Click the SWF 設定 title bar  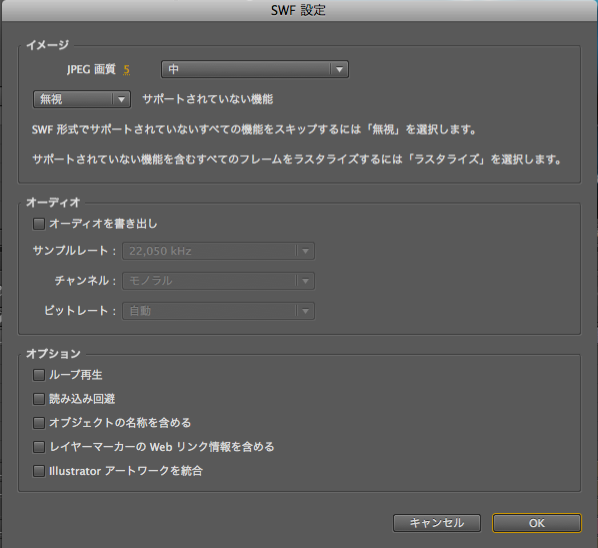tap(298, 10)
